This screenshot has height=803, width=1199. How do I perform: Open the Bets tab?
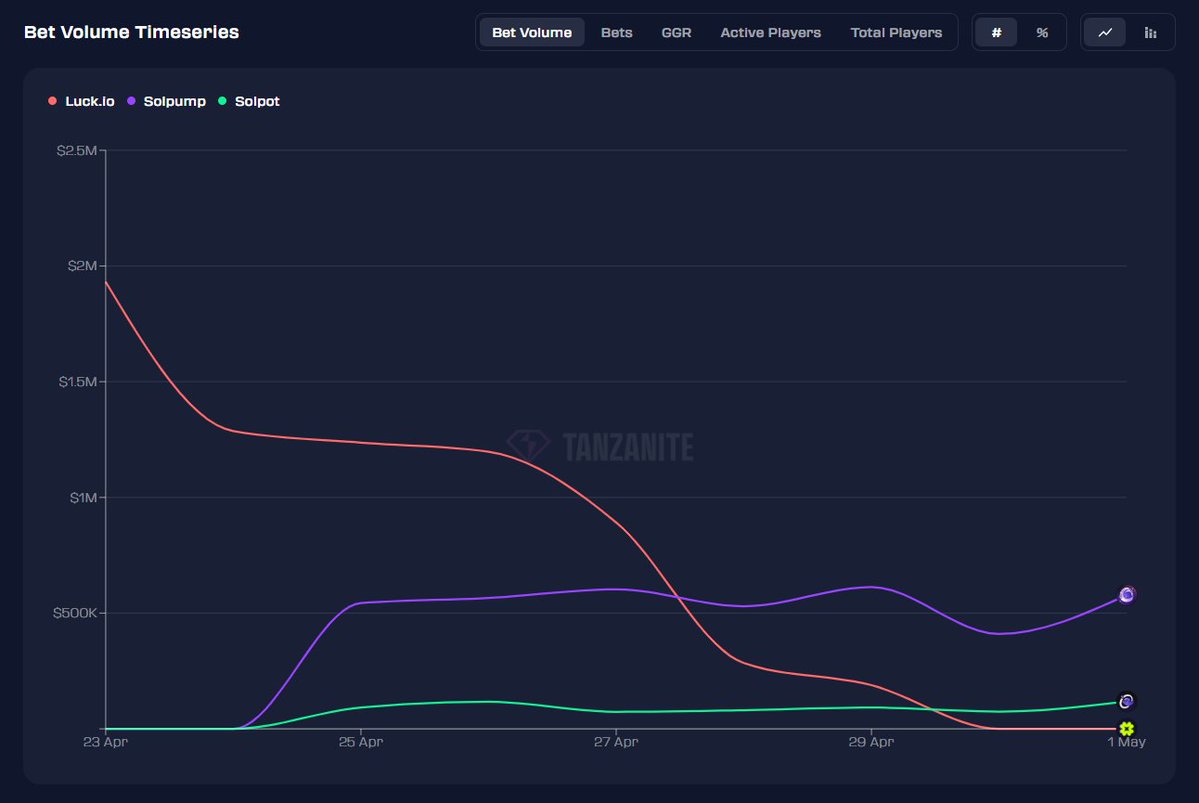616,32
